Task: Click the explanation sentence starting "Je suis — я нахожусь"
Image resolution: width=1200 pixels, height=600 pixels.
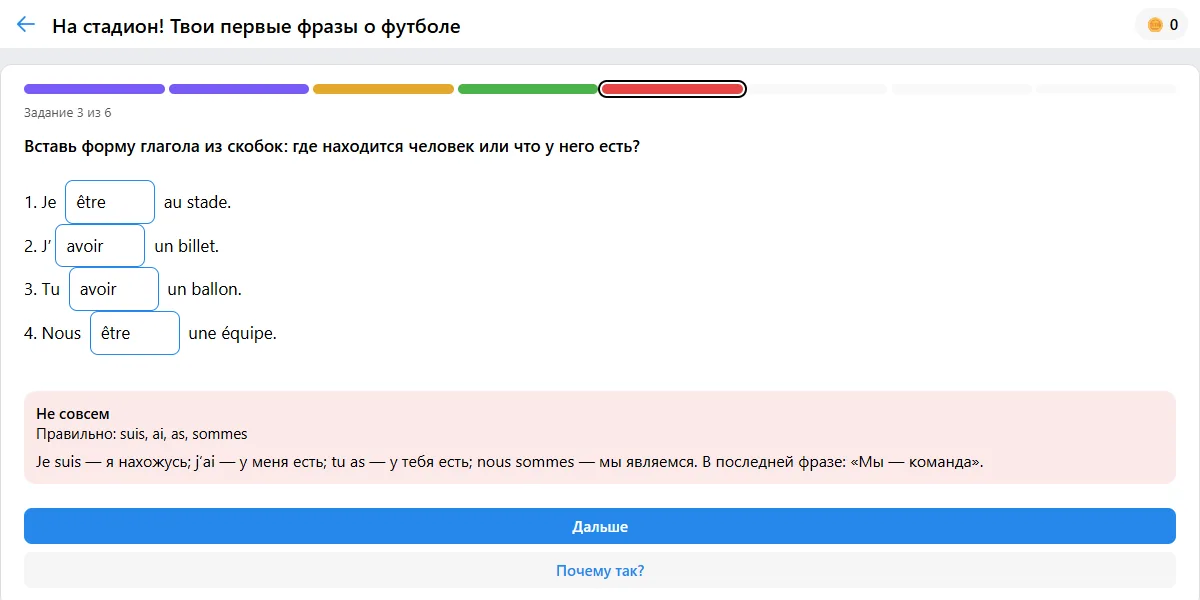Action: pos(510,462)
